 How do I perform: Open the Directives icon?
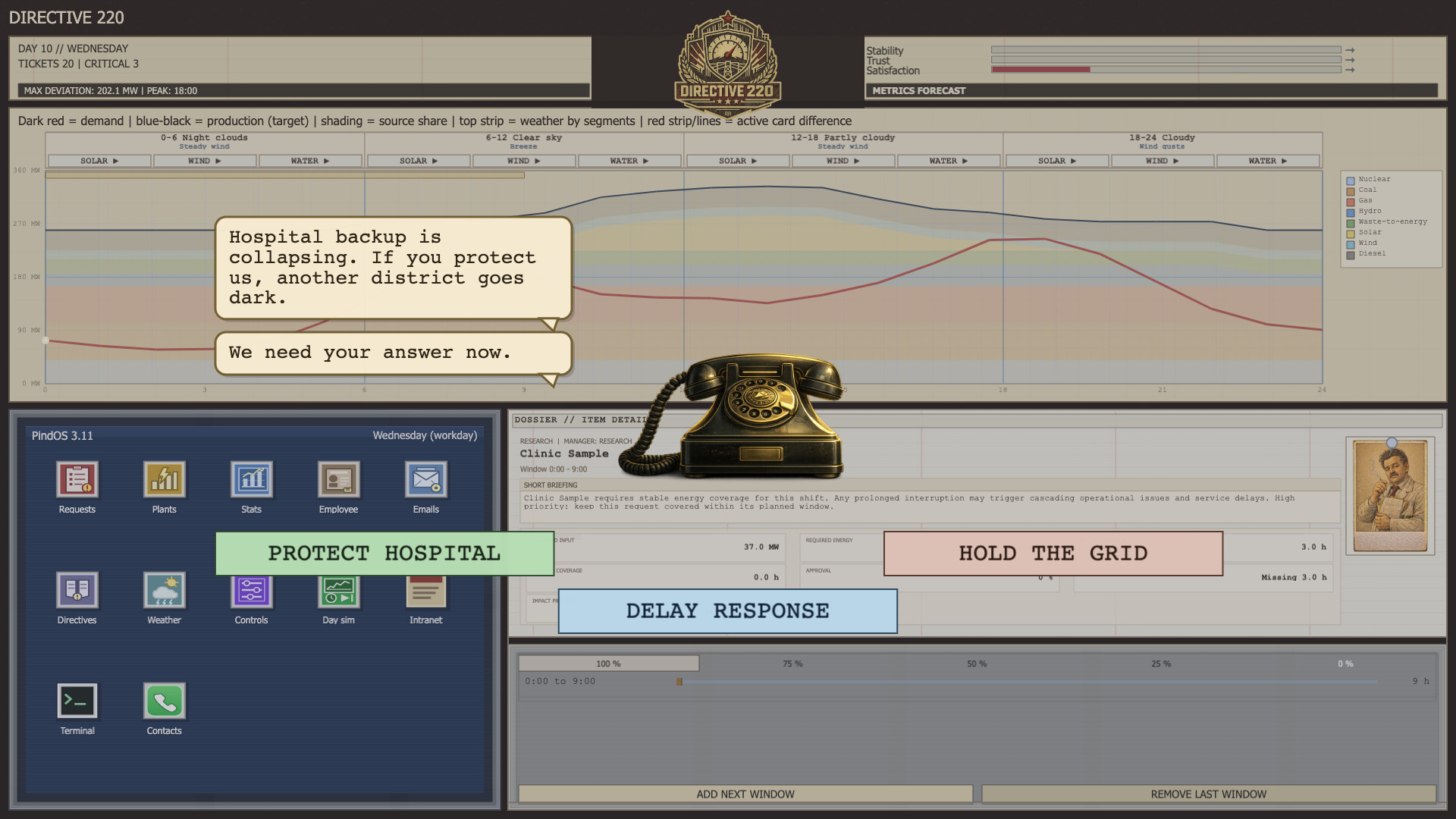coord(77,591)
